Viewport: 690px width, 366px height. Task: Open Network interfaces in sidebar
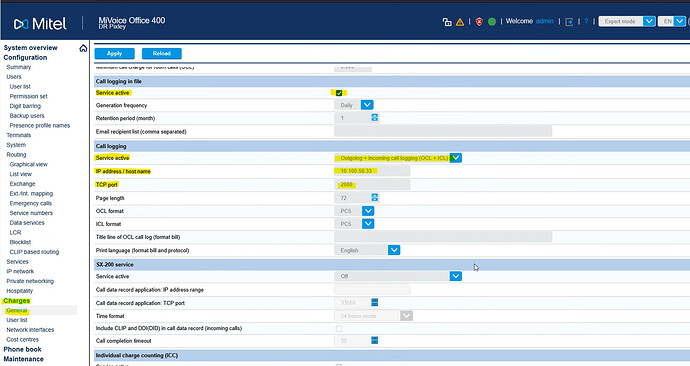[30, 330]
